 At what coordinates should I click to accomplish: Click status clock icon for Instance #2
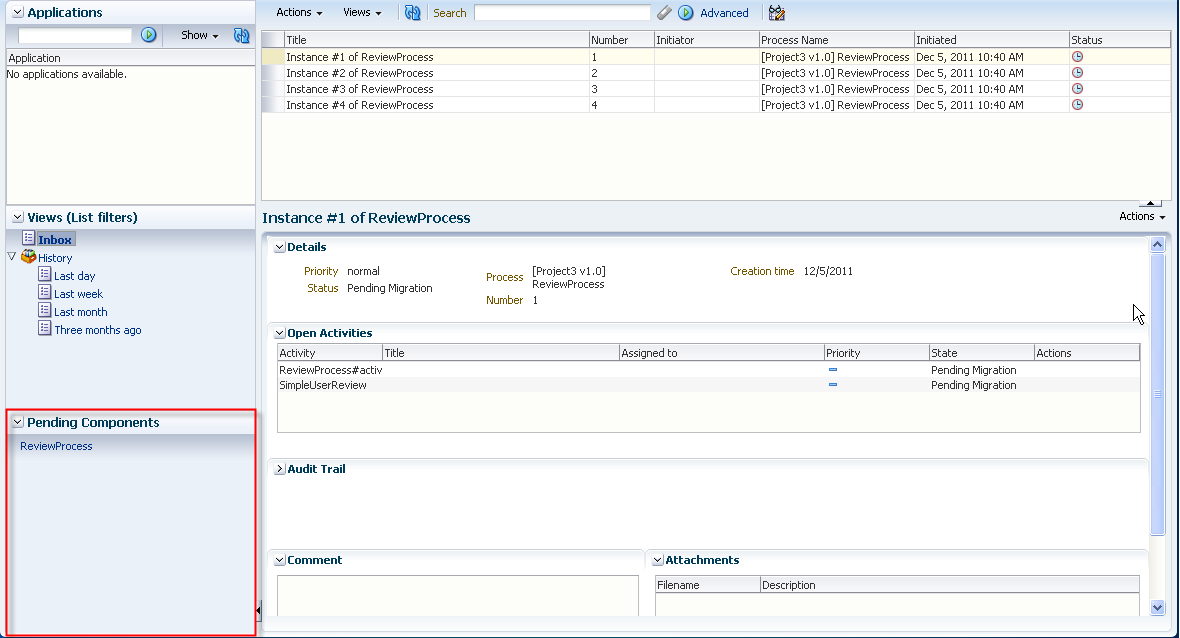[x=1078, y=73]
